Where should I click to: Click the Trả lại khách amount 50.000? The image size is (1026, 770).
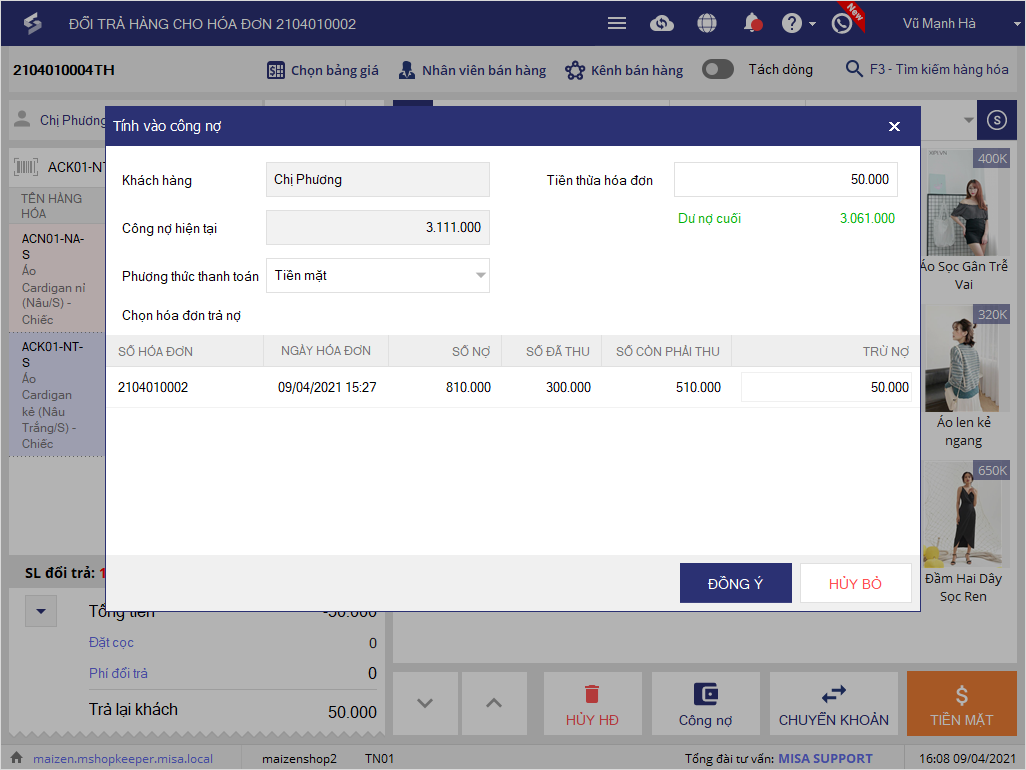(x=352, y=712)
